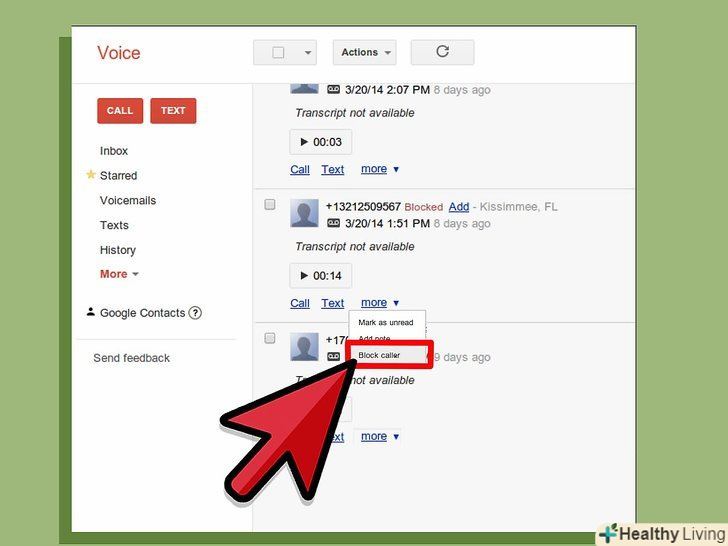The image size is (728, 546).
Task: Toggle more menu under 1:51 PM voicemail
Action: (380, 303)
